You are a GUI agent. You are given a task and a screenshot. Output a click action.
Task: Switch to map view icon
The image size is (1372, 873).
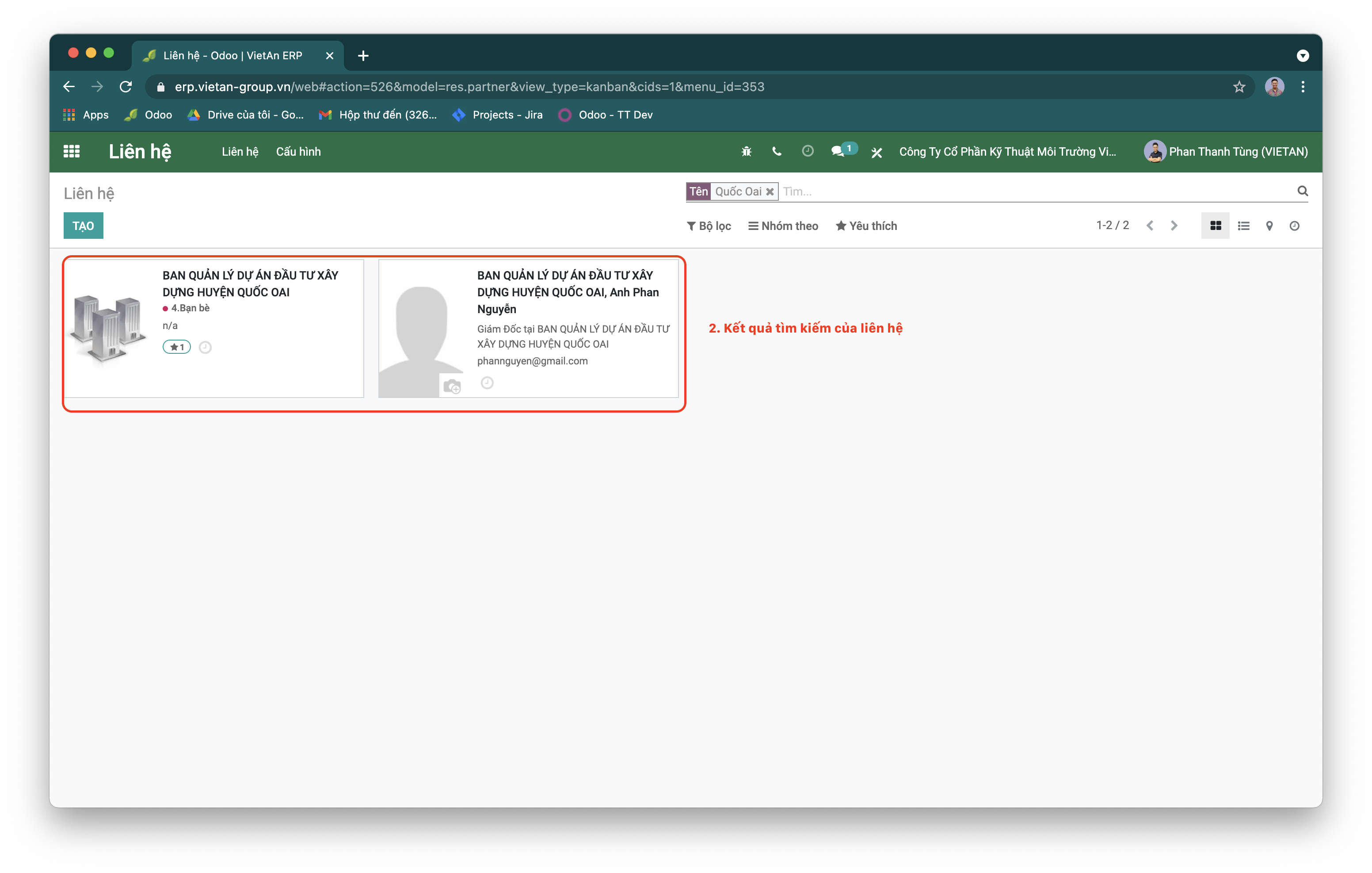[x=1269, y=226]
